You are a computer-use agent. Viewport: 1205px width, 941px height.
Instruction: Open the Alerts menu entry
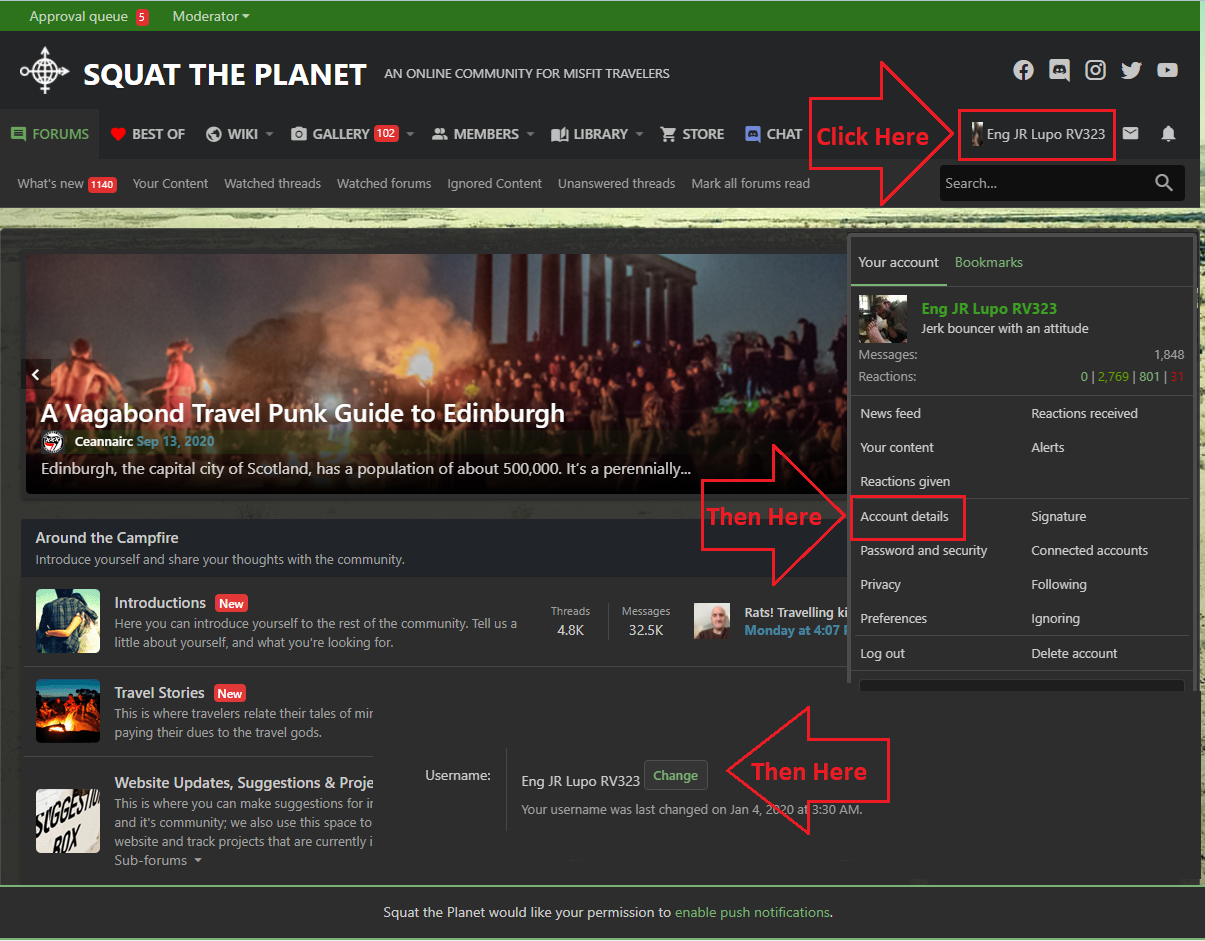click(x=1047, y=447)
